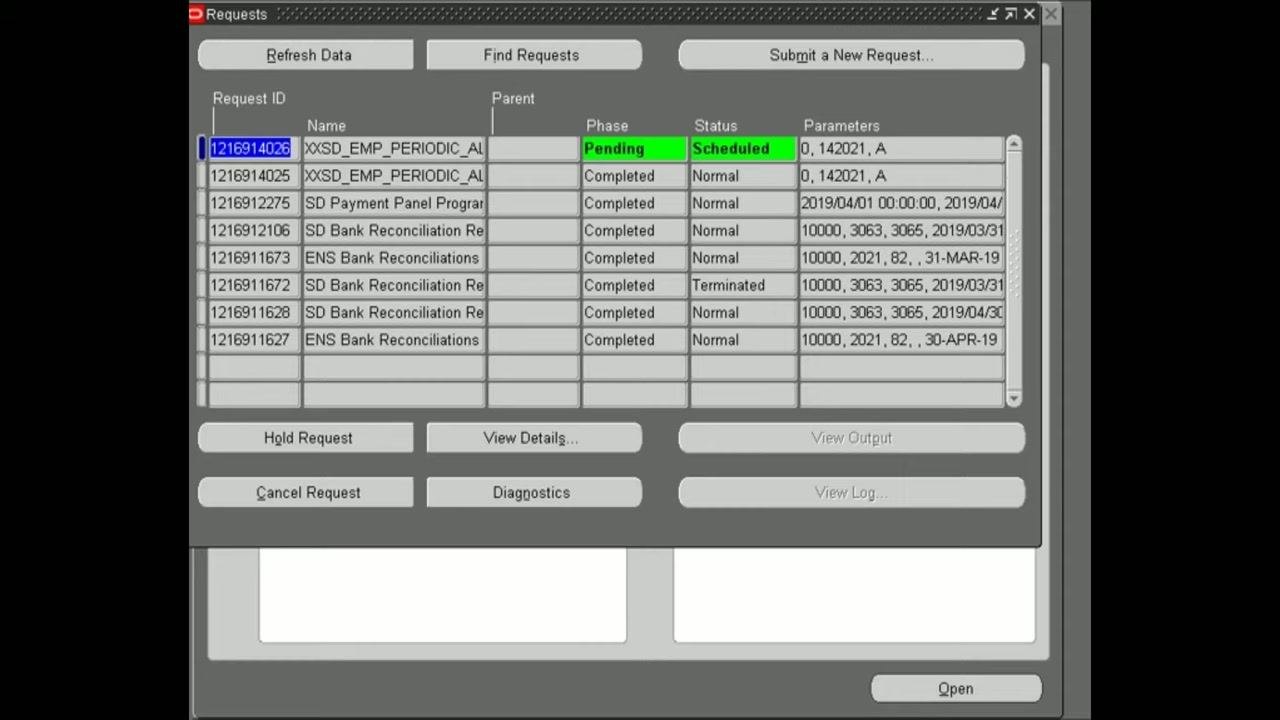Click parameters cell ending 30-APR-19
The width and height of the screenshot is (1280, 720).
(x=901, y=340)
